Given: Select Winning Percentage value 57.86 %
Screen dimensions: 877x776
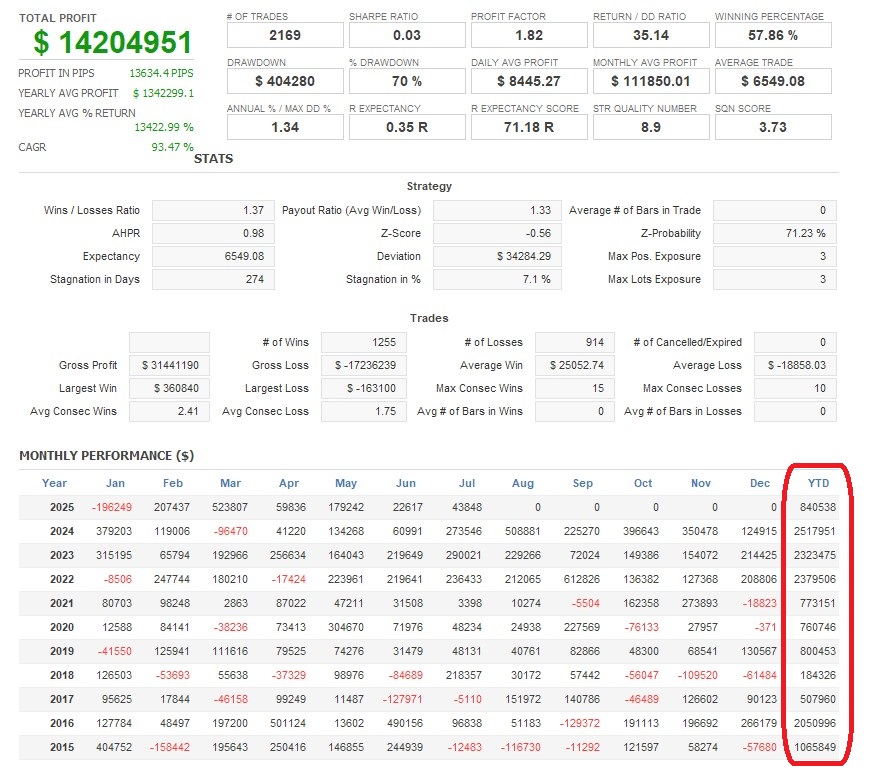Looking at the screenshot, I should coord(773,35).
